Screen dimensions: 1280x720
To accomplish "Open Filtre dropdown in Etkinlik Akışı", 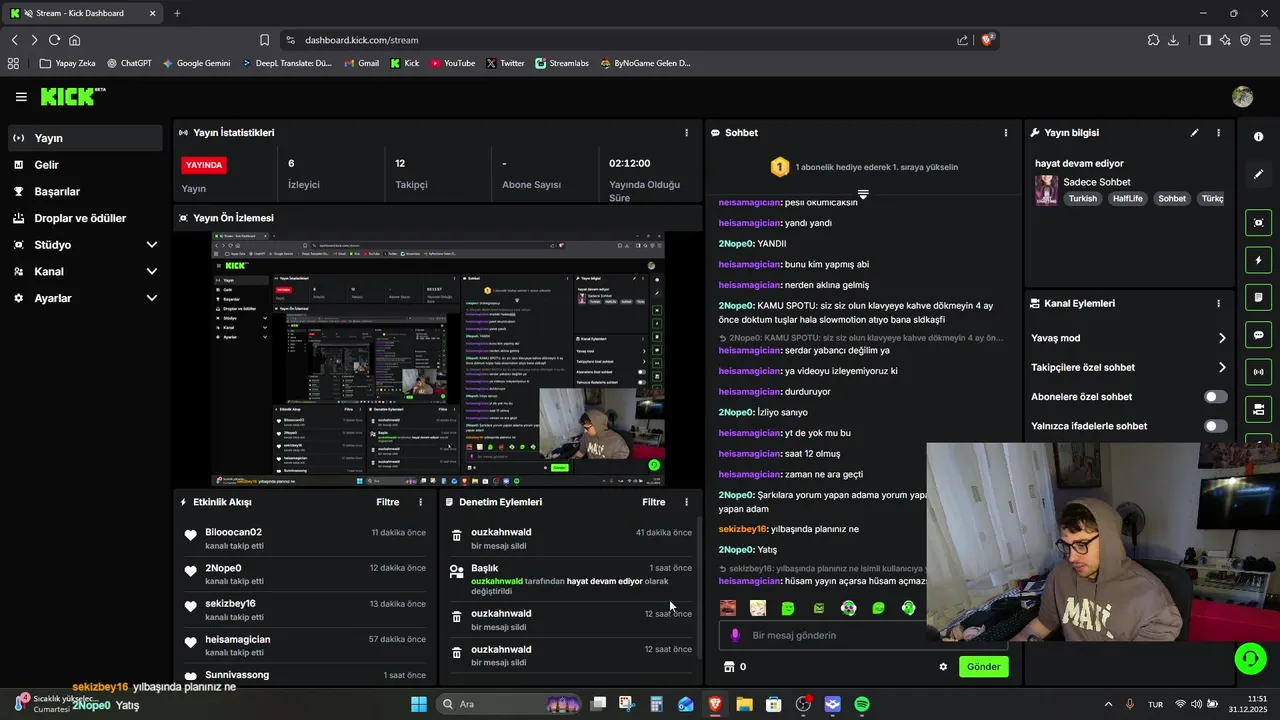I will pos(387,502).
